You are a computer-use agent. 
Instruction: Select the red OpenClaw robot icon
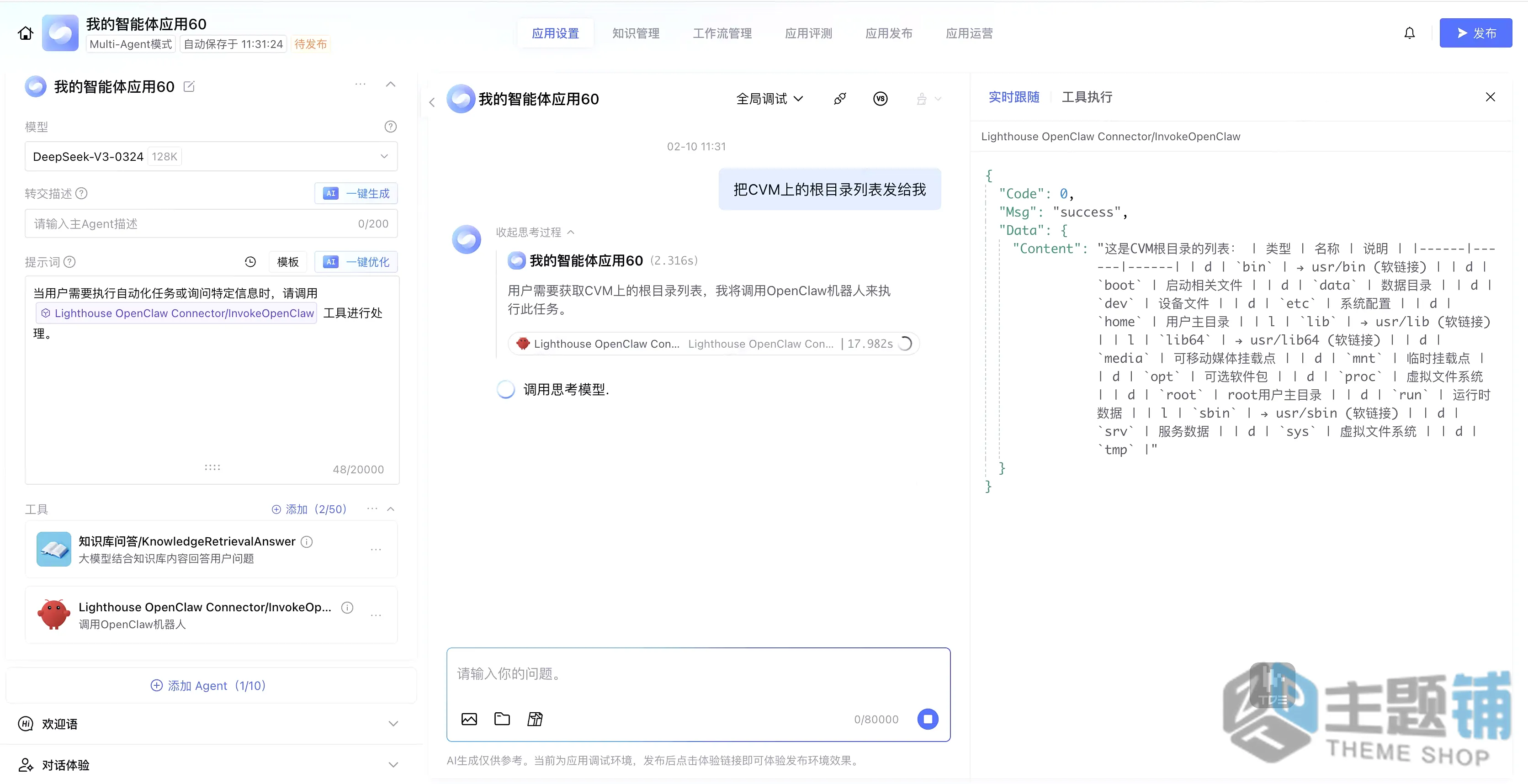coord(53,614)
